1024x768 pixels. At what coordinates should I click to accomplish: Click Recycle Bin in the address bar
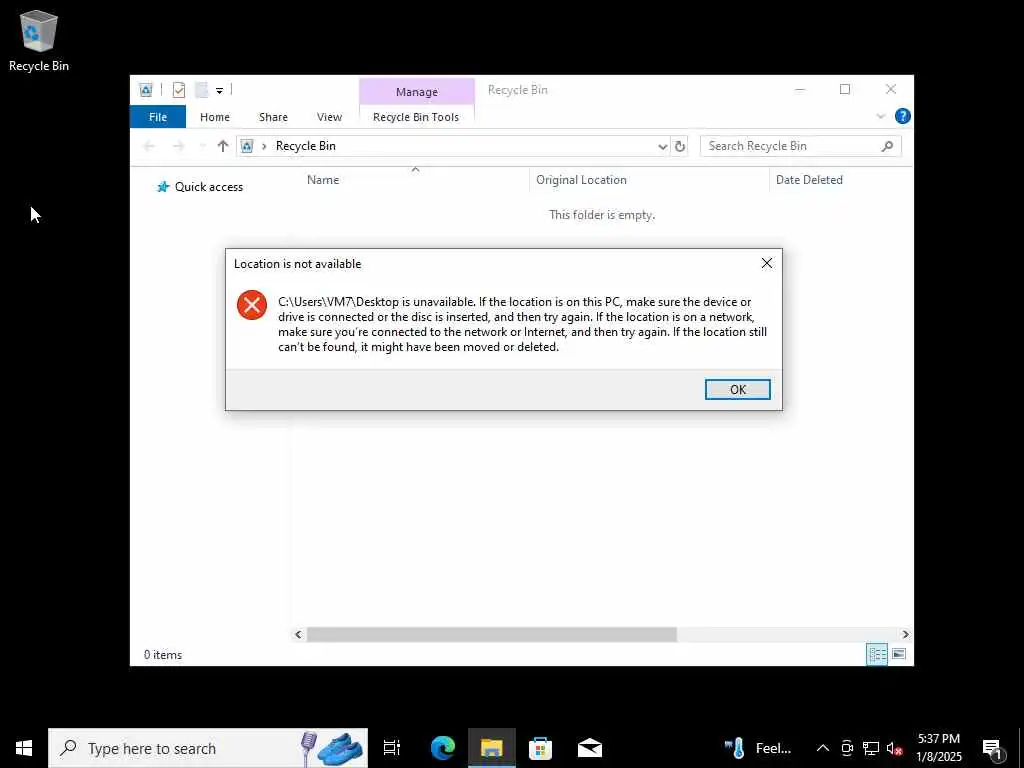coord(306,146)
